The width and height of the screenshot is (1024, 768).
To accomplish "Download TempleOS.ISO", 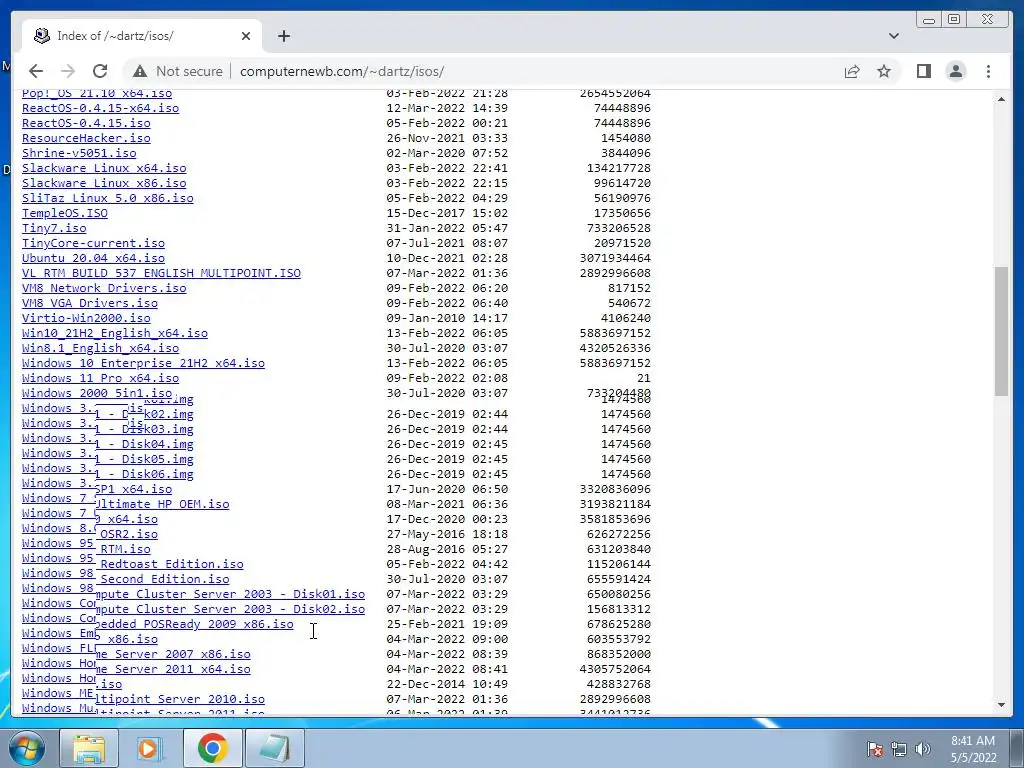I will point(65,214).
